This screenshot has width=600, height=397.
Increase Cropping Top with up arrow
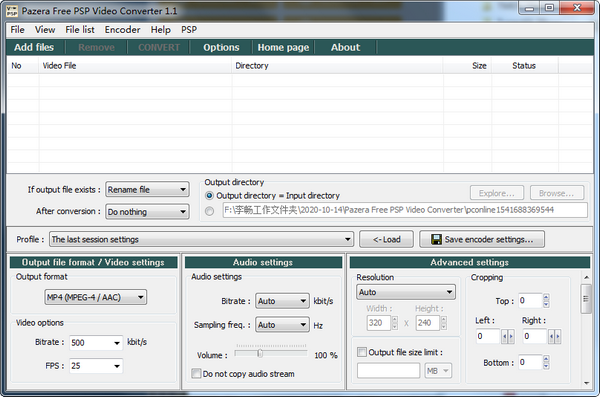tap(546, 297)
